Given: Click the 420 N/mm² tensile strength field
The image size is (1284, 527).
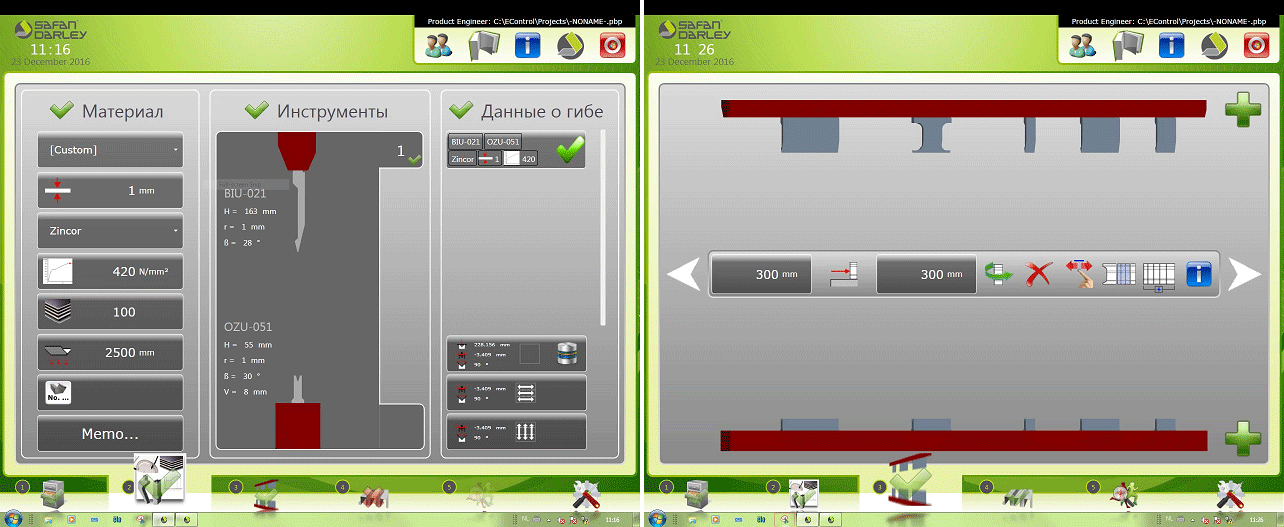Looking at the screenshot, I should [x=110, y=271].
